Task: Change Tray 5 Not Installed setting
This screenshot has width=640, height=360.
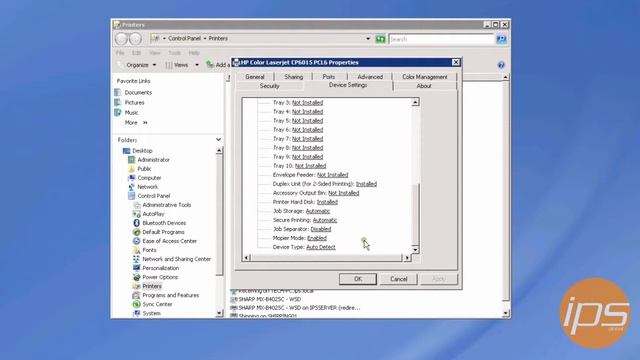Action: tap(307, 121)
